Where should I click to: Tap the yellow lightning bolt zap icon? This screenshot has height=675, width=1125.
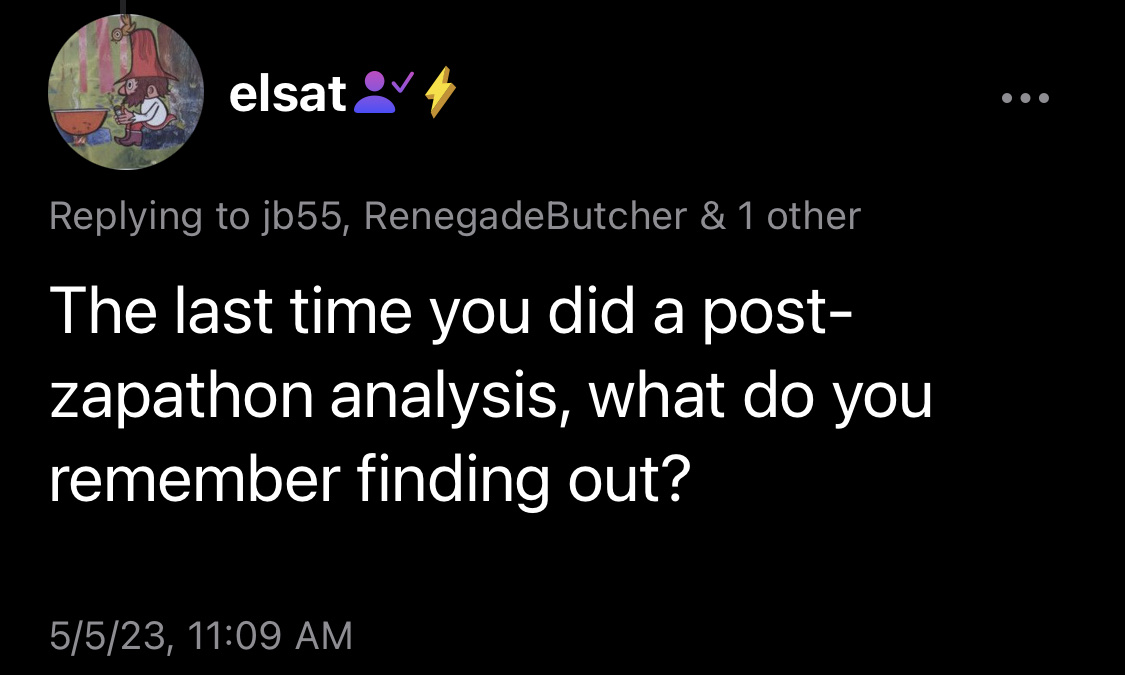pyautogui.click(x=440, y=92)
